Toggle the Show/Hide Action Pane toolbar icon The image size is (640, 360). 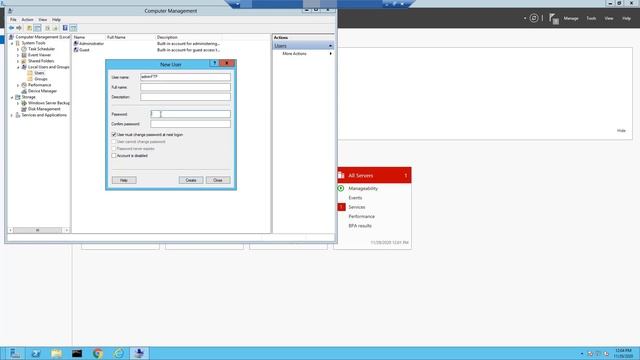point(73,28)
